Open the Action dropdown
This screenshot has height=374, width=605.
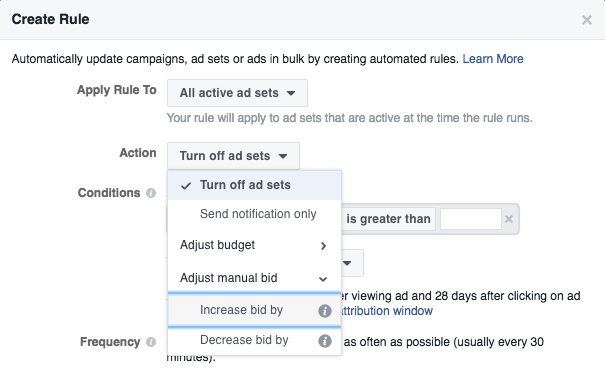coord(233,156)
